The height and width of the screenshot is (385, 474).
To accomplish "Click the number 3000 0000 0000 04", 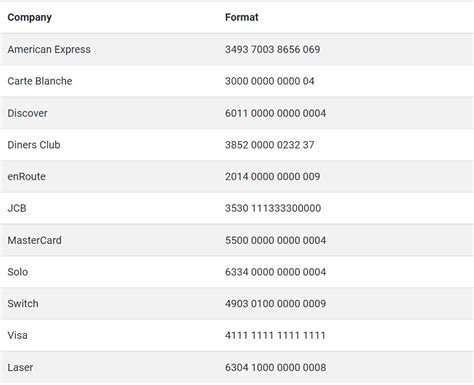I will (x=269, y=81).
